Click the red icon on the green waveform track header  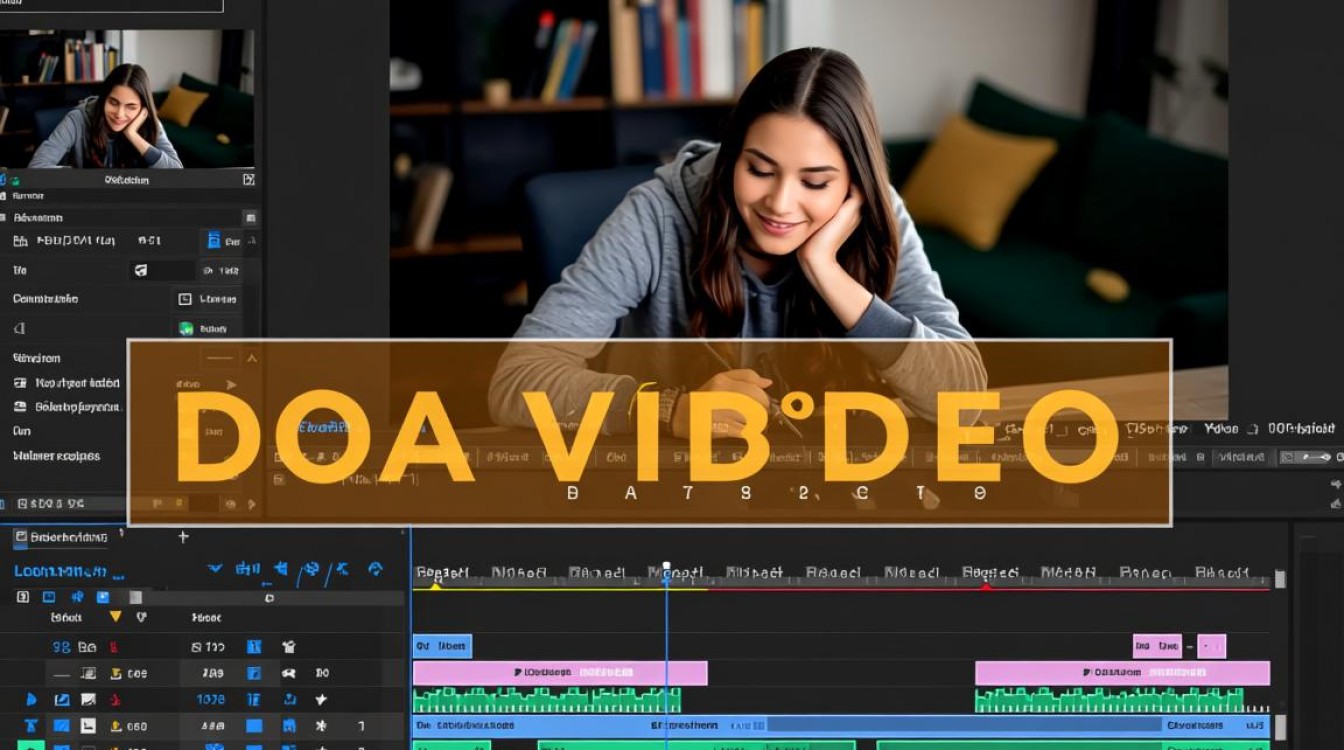click(x=114, y=700)
